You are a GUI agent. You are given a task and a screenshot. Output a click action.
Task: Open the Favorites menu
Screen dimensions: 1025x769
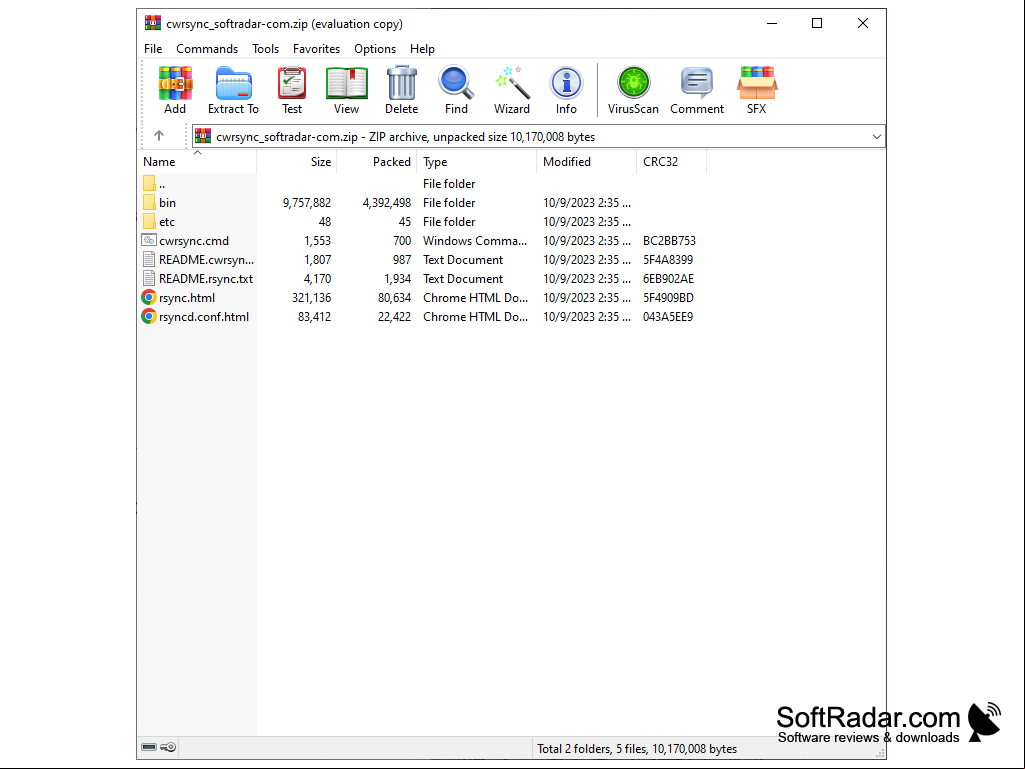pos(316,49)
